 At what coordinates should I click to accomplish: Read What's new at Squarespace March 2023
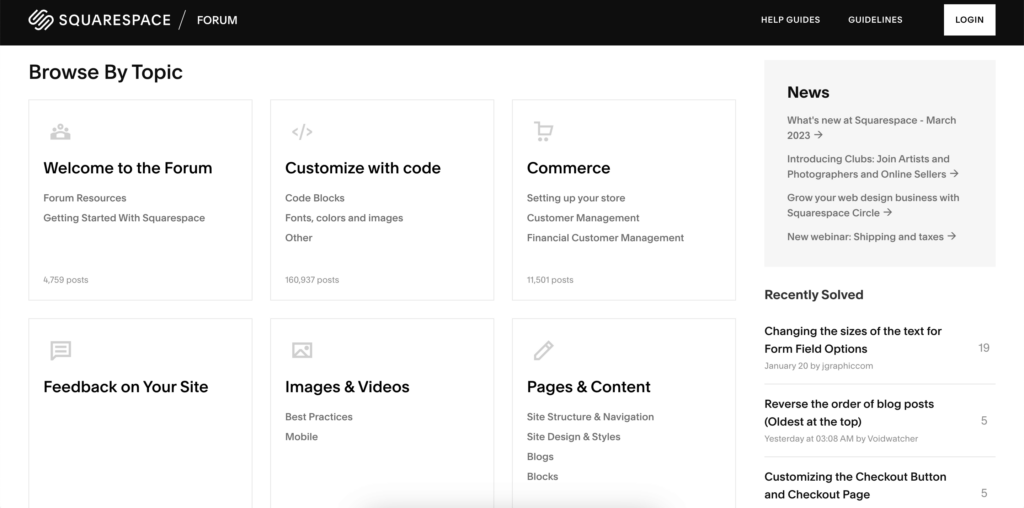pos(871,127)
